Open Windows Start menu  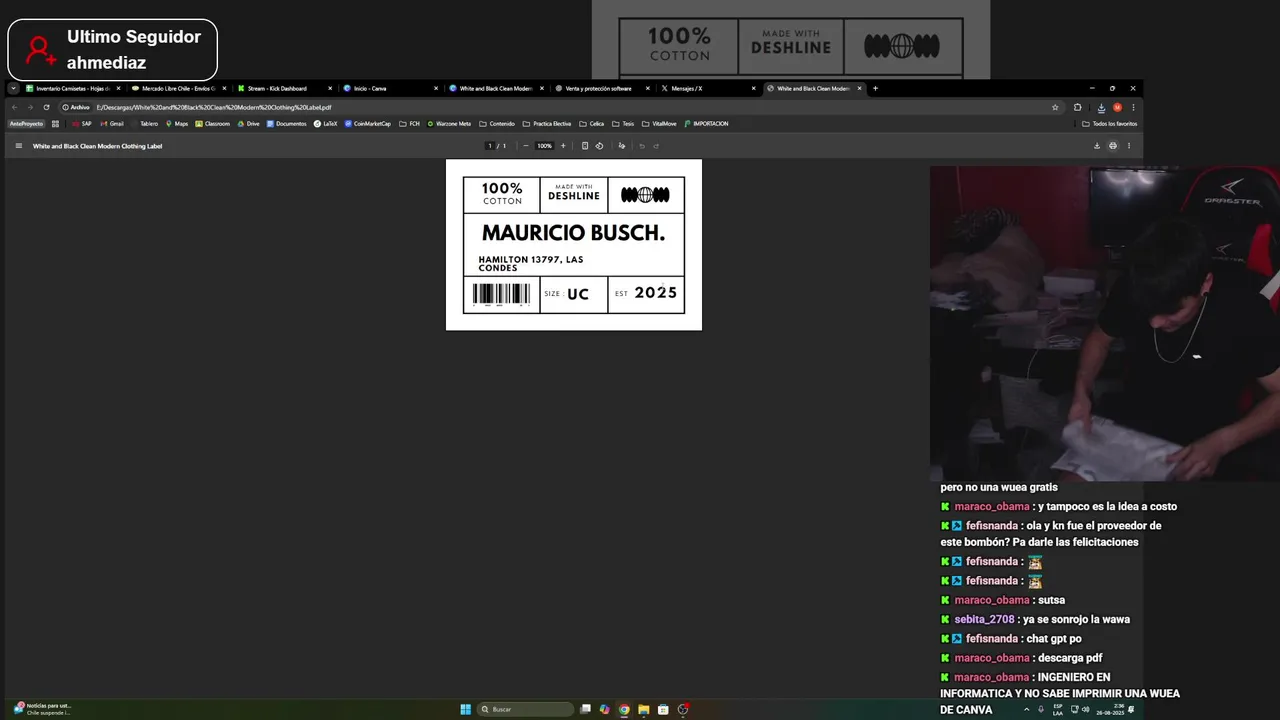tap(465, 709)
